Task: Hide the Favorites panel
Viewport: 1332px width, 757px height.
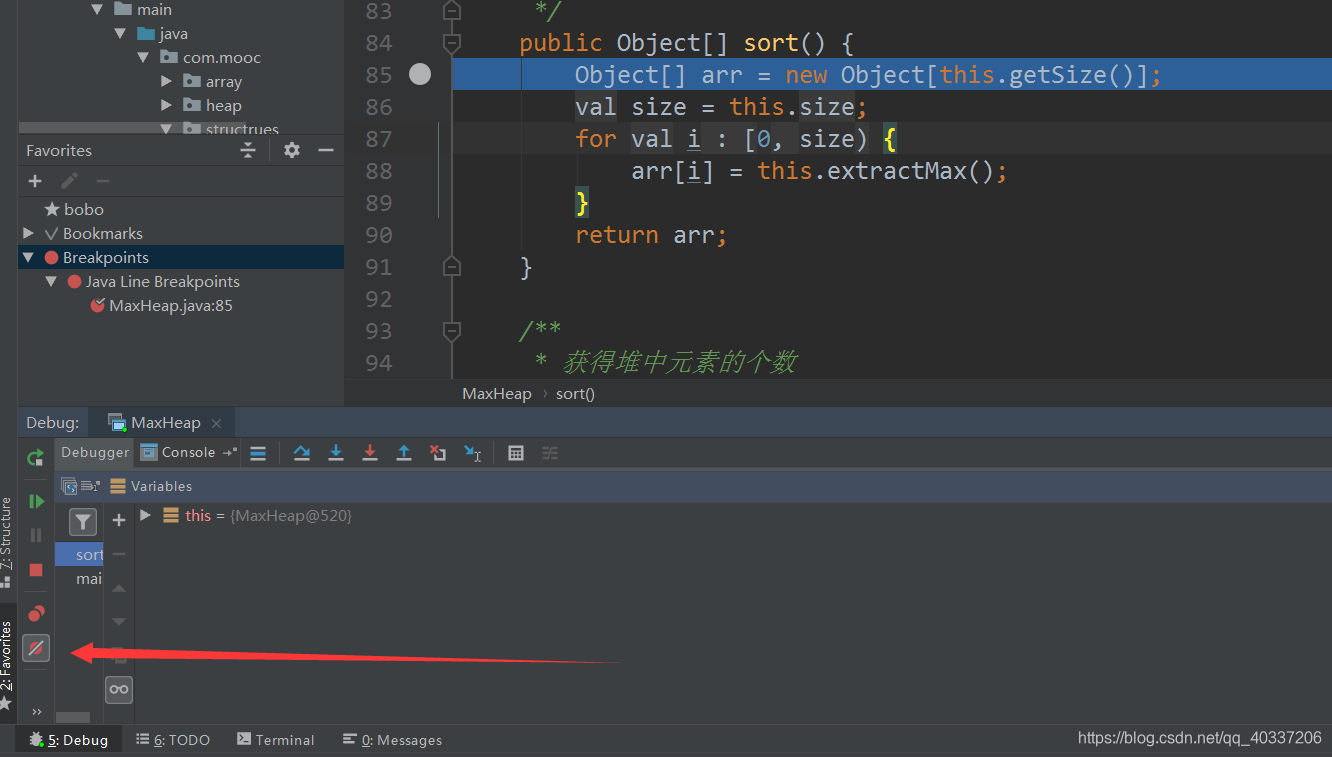Action: (326, 150)
